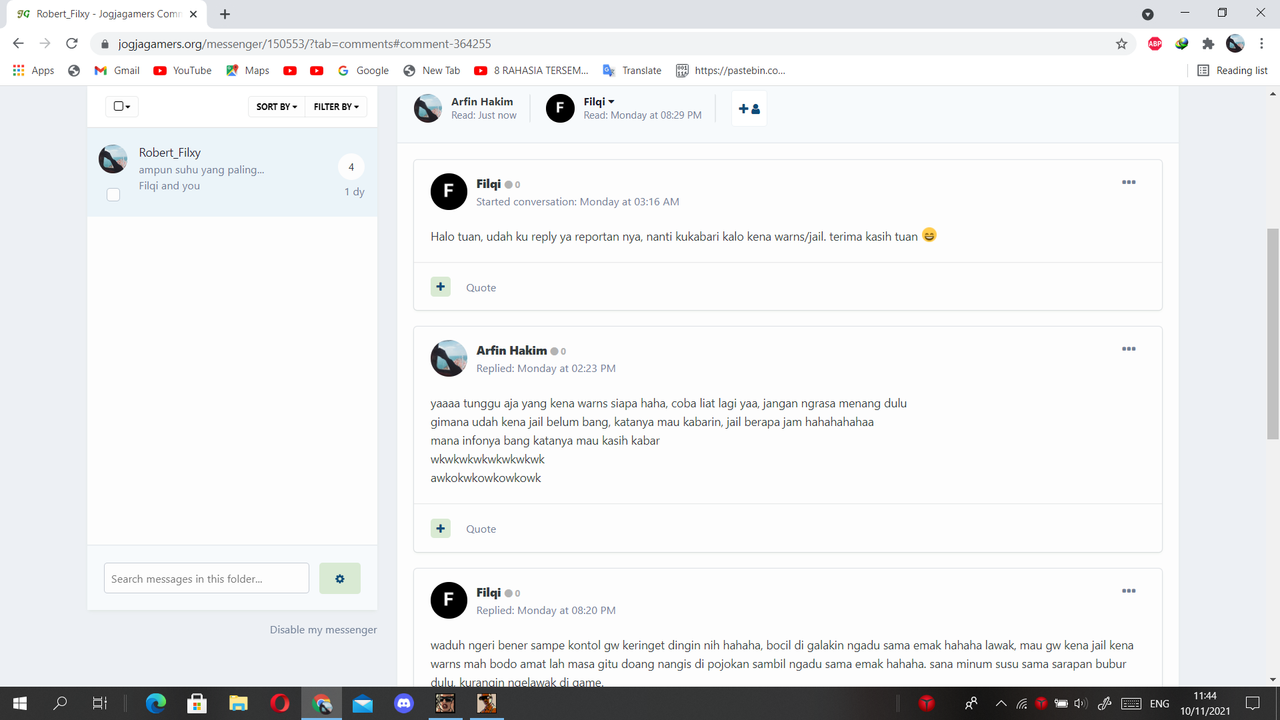Open the Extensions puzzle icon
1280x720 pixels.
1208,44
